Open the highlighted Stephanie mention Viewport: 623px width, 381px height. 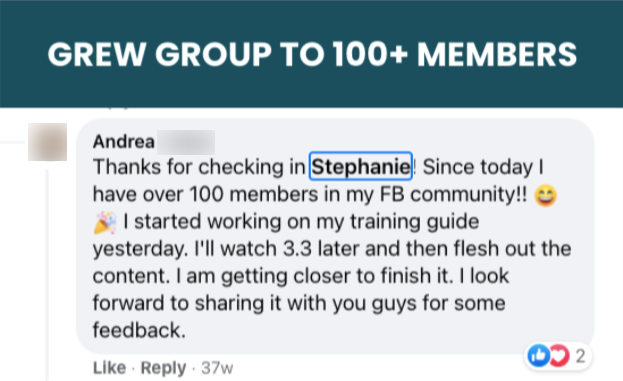[x=361, y=166]
